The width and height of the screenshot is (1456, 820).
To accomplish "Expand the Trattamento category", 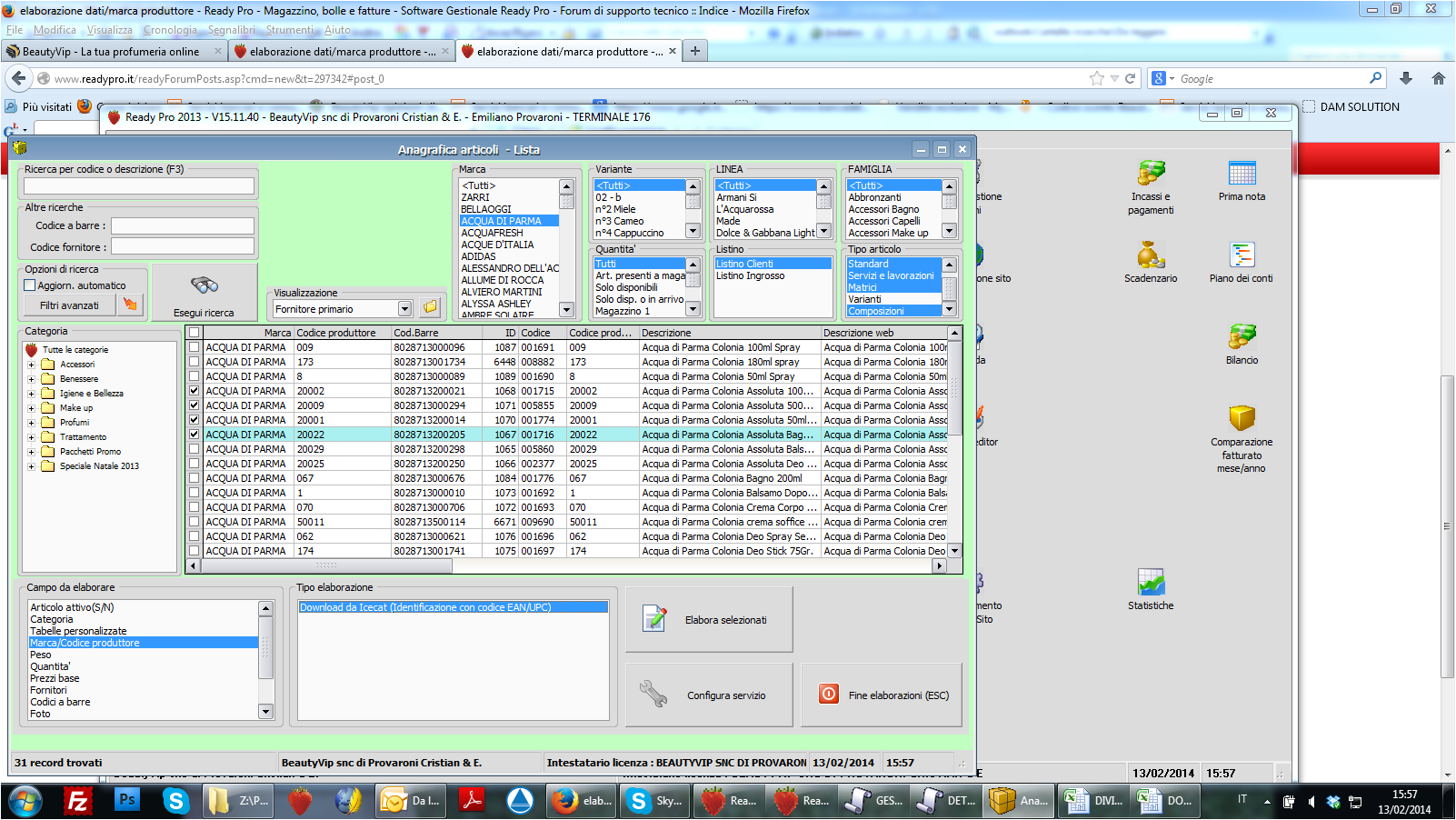I will pyautogui.click(x=31, y=437).
